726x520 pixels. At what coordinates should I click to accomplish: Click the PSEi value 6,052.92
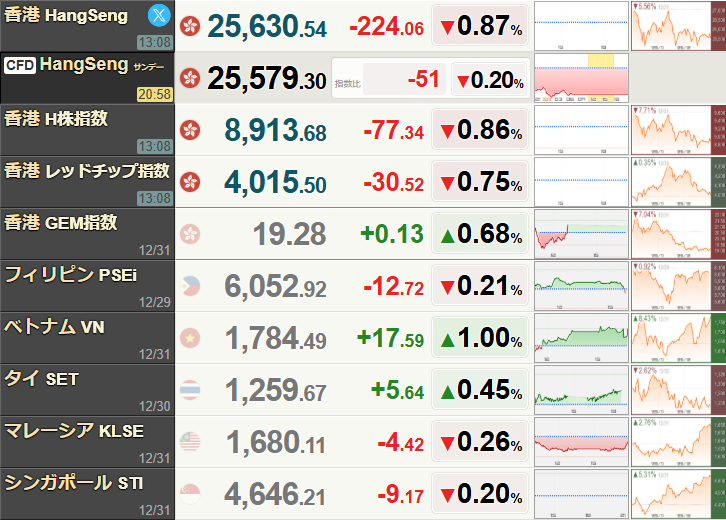click(275, 286)
